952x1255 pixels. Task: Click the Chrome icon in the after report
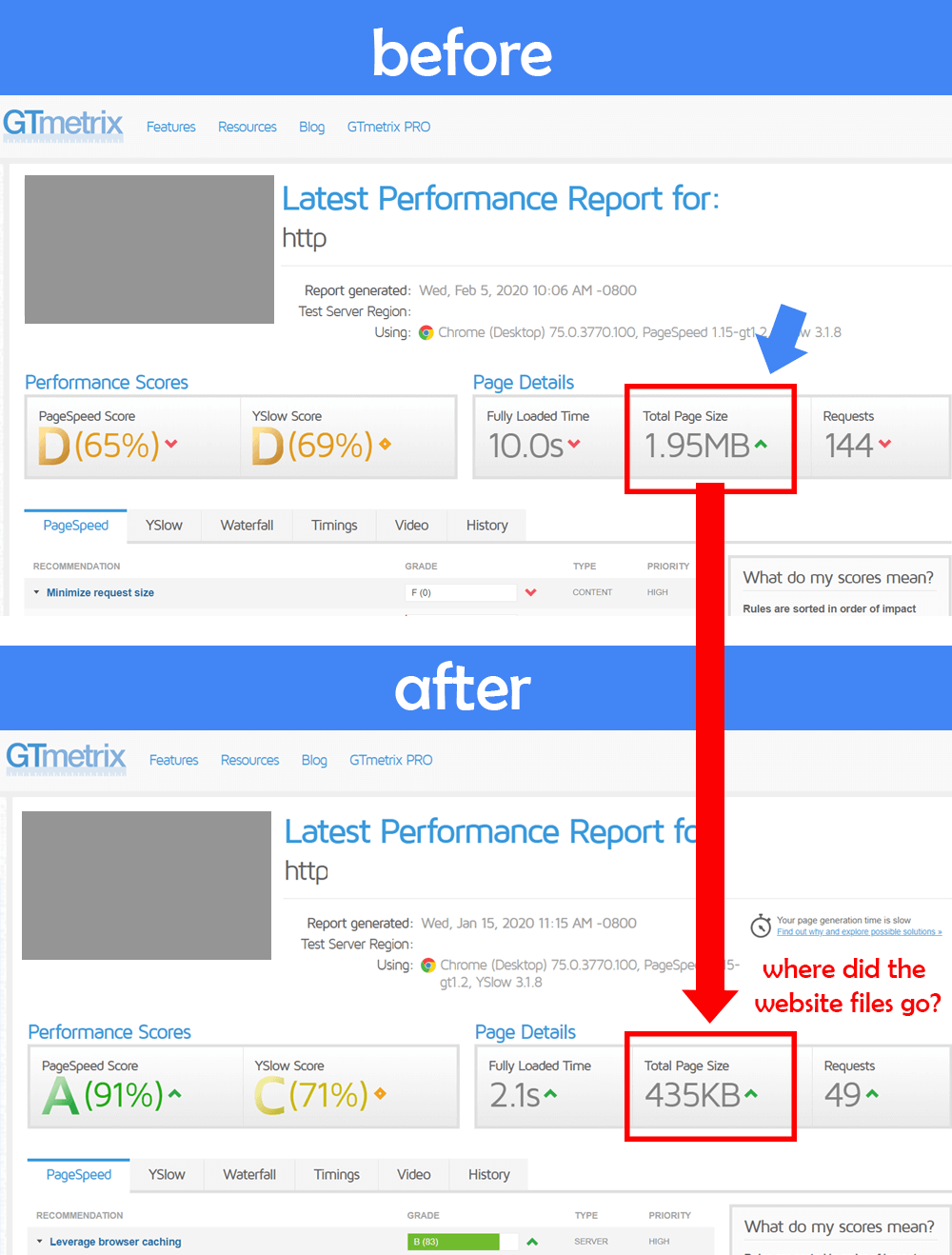pyautogui.click(x=428, y=965)
